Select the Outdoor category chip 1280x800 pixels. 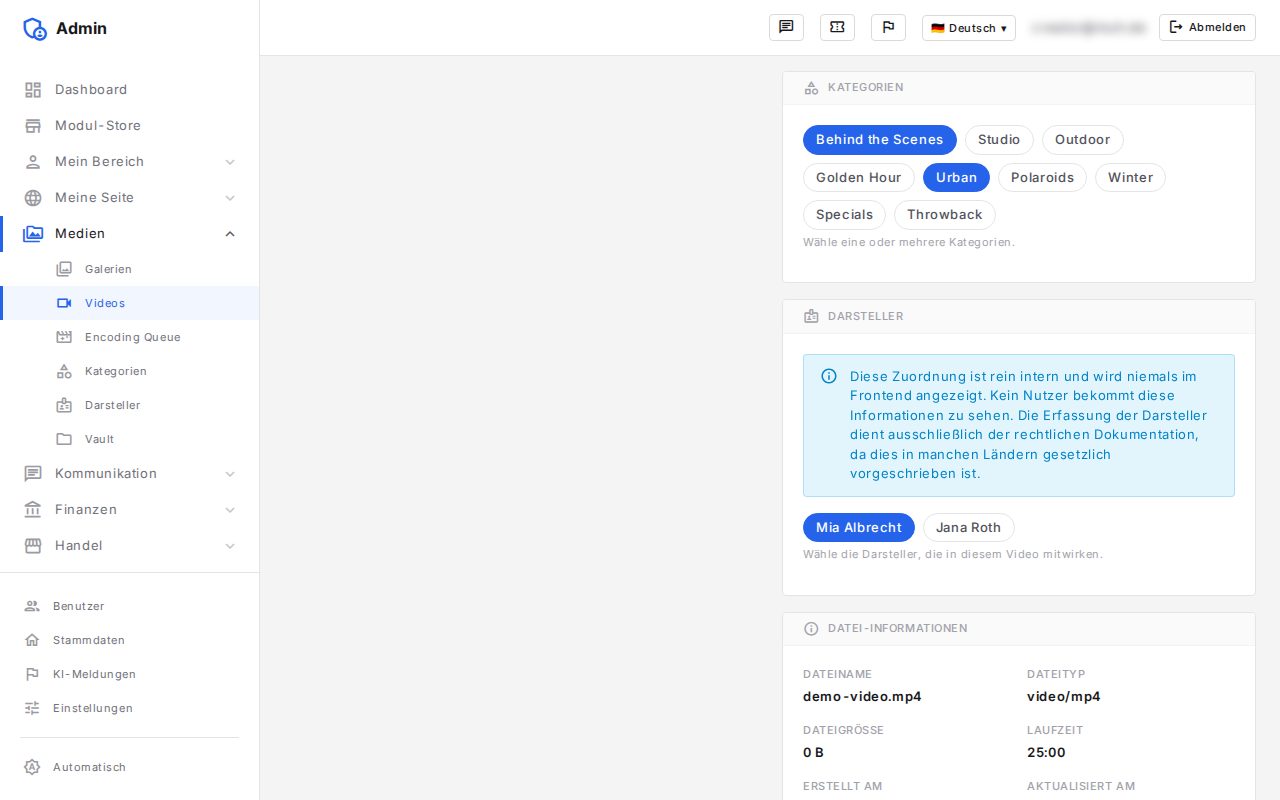1083,140
